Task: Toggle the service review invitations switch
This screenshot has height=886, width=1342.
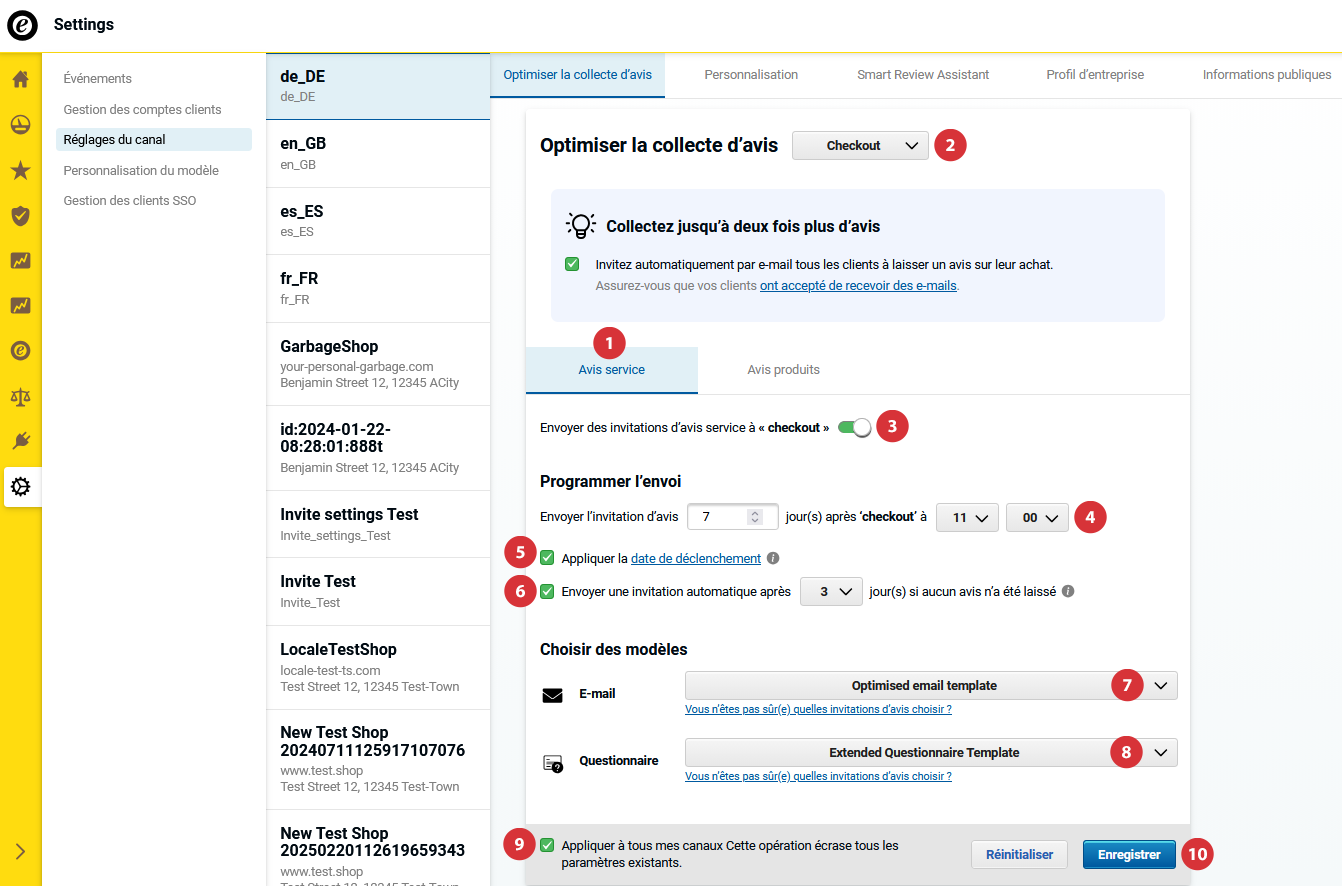Action: tap(855, 428)
